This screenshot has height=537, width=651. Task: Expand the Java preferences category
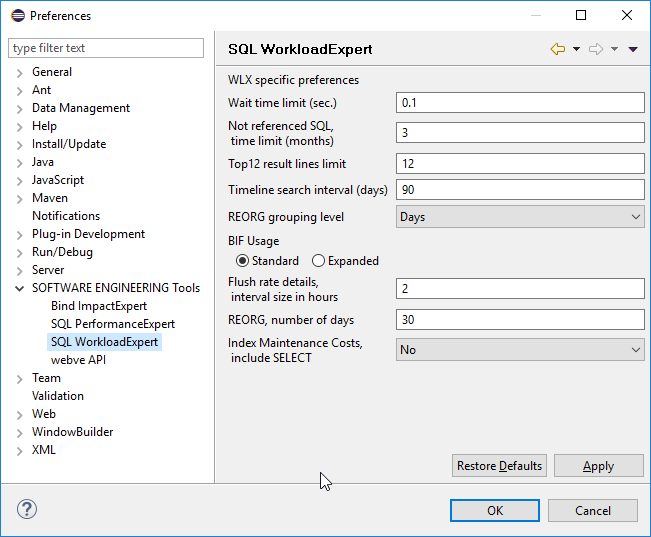pyautogui.click(x=20, y=162)
